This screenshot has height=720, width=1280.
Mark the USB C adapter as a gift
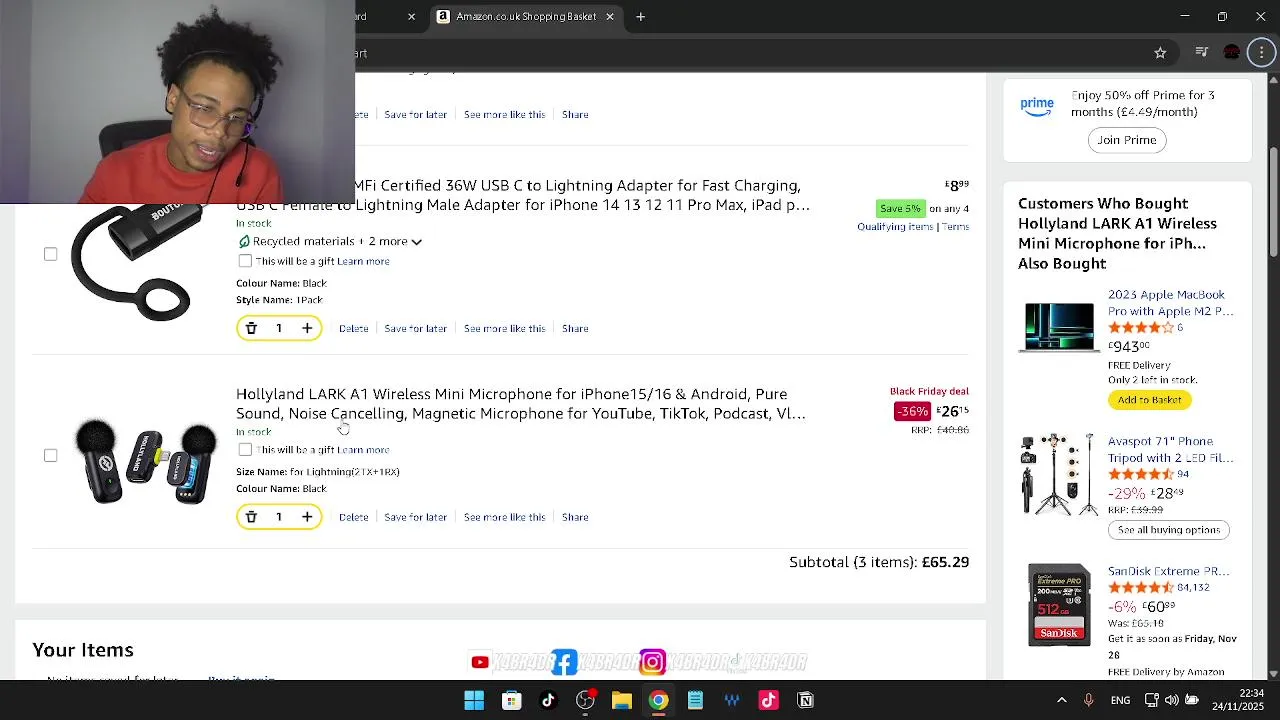(245, 261)
